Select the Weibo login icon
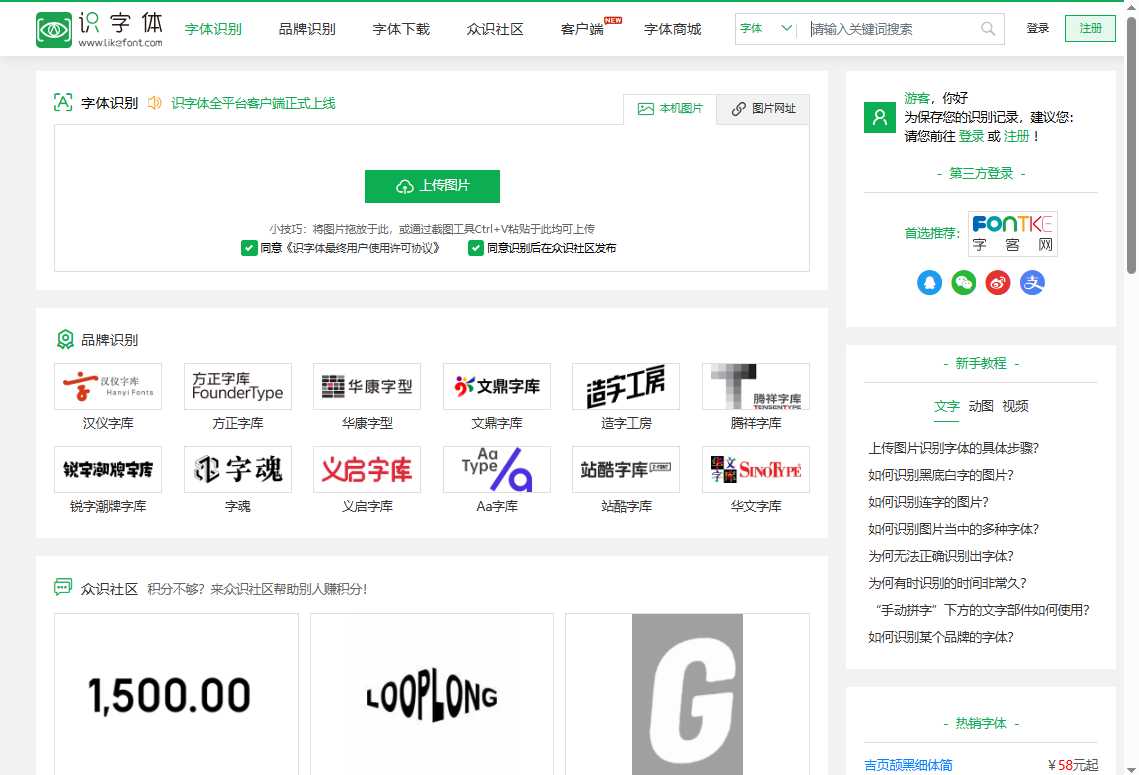Screen dimensions: 1139x775 pos(996,282)
